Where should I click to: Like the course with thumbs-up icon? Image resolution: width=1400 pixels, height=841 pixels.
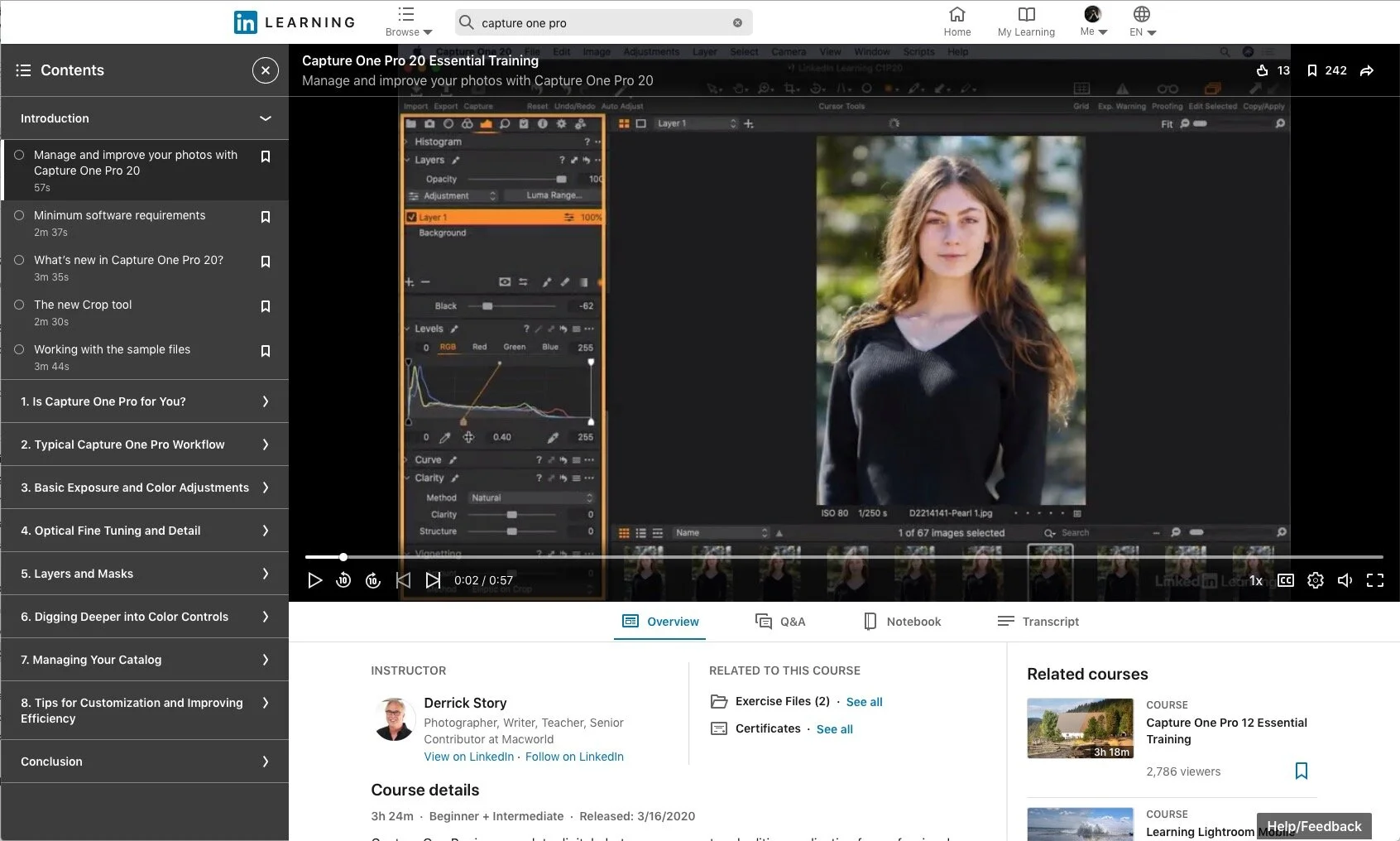1263,70
